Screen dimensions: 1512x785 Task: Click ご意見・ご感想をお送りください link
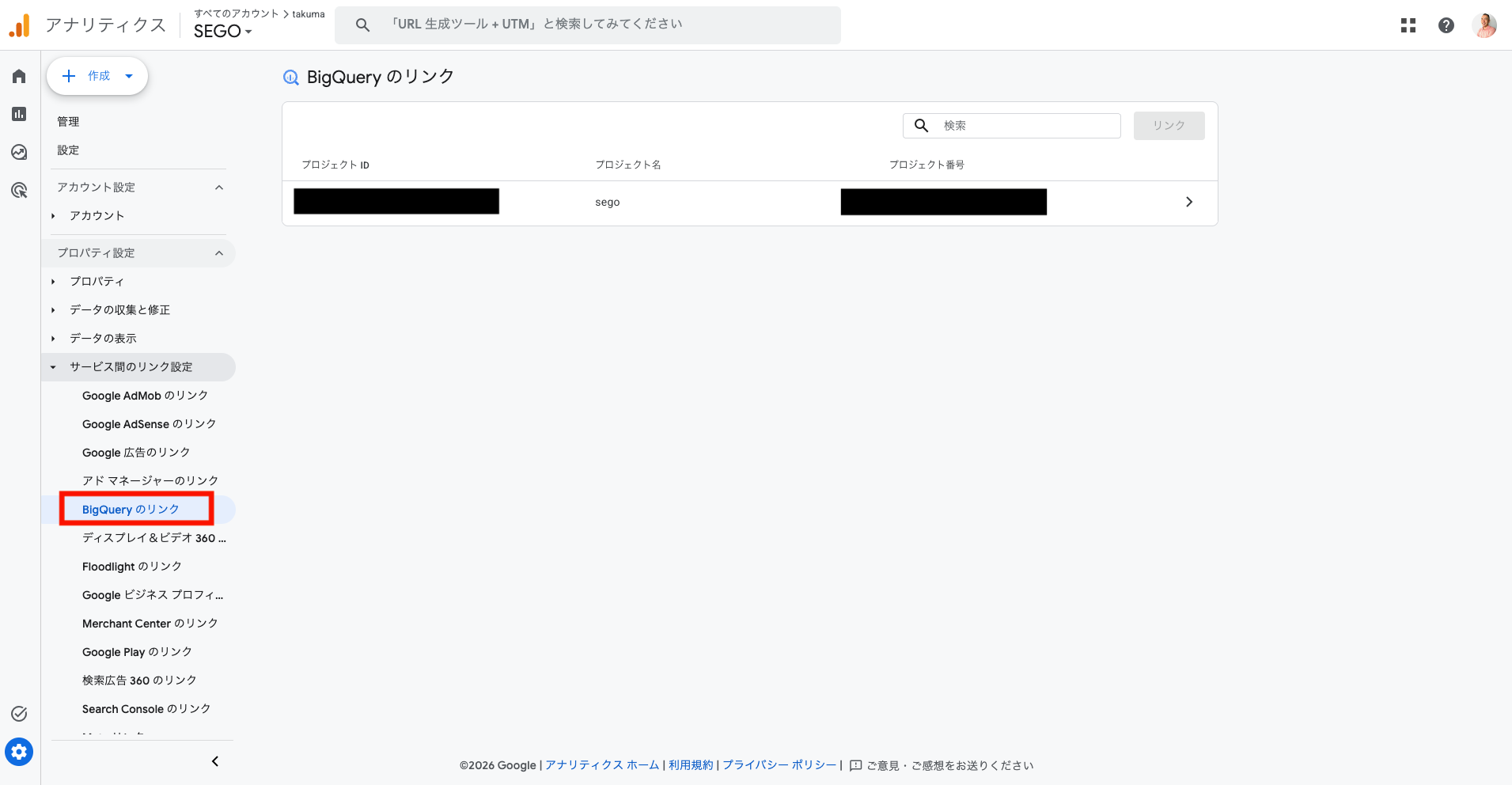(950, 765)
